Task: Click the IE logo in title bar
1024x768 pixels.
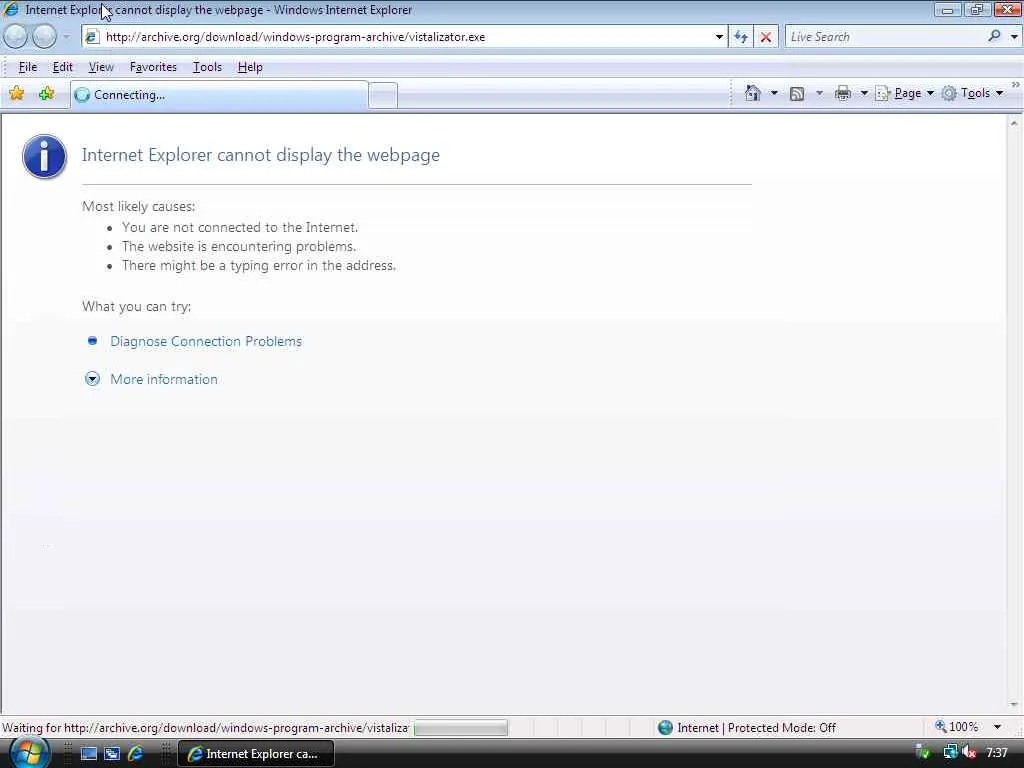Action: [11, 10]
